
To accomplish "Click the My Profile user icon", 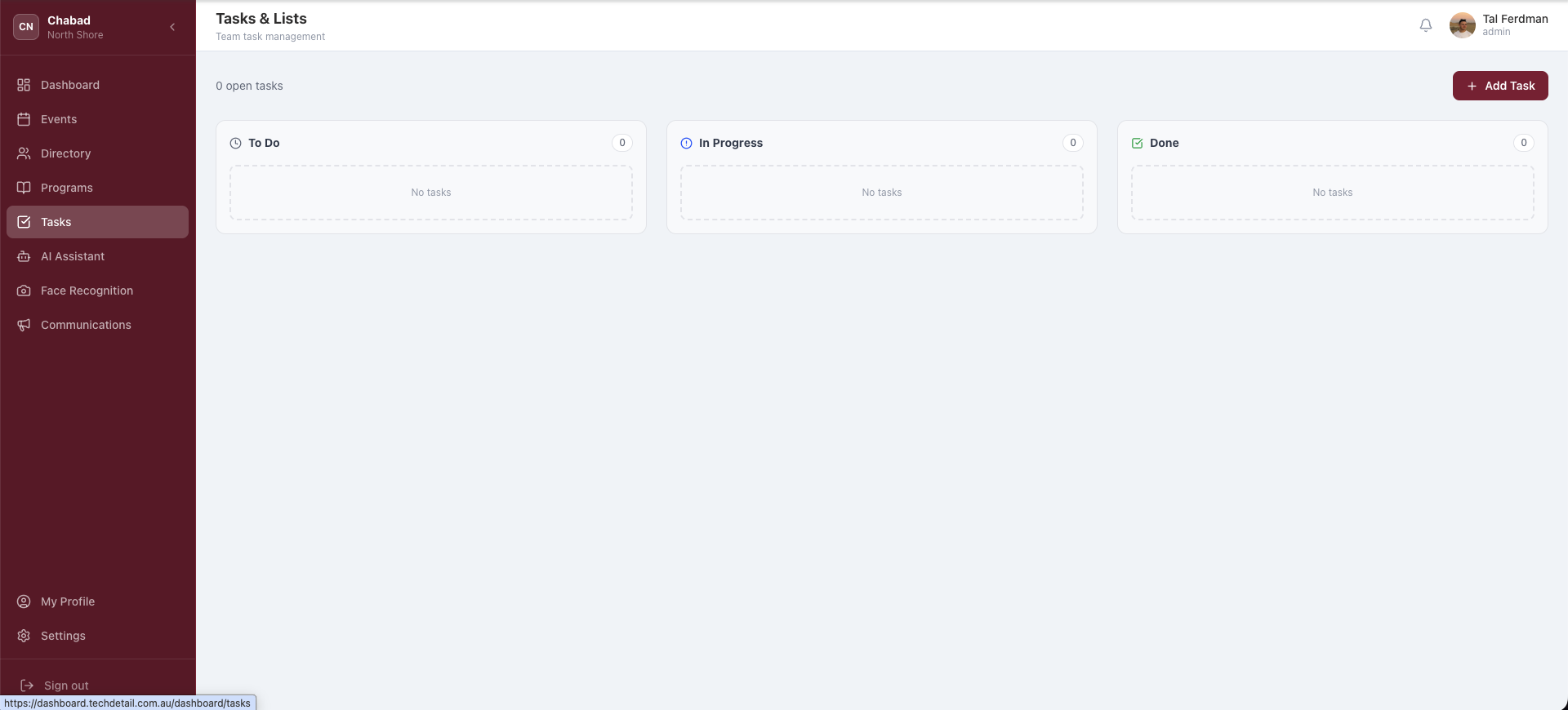I will pyautogui.click(x=24, y=601).
